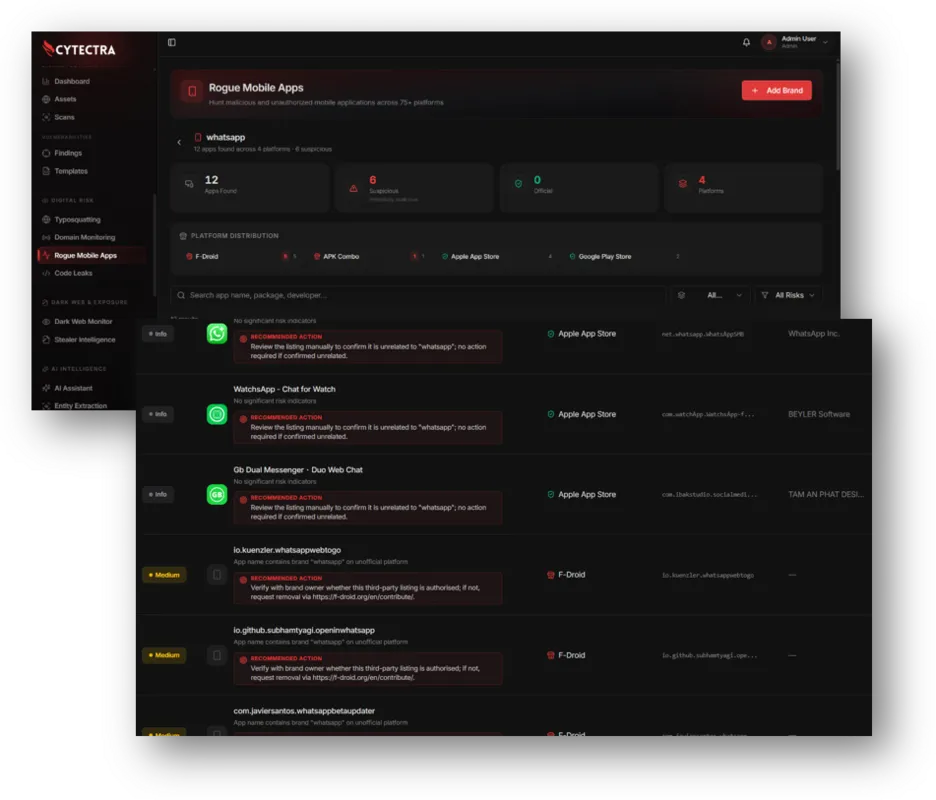The height and width of the screenshot is (800, 936).
Task: Click F-Droid on io.github.subhamtyagi row
Action: [x=566, y=655]
